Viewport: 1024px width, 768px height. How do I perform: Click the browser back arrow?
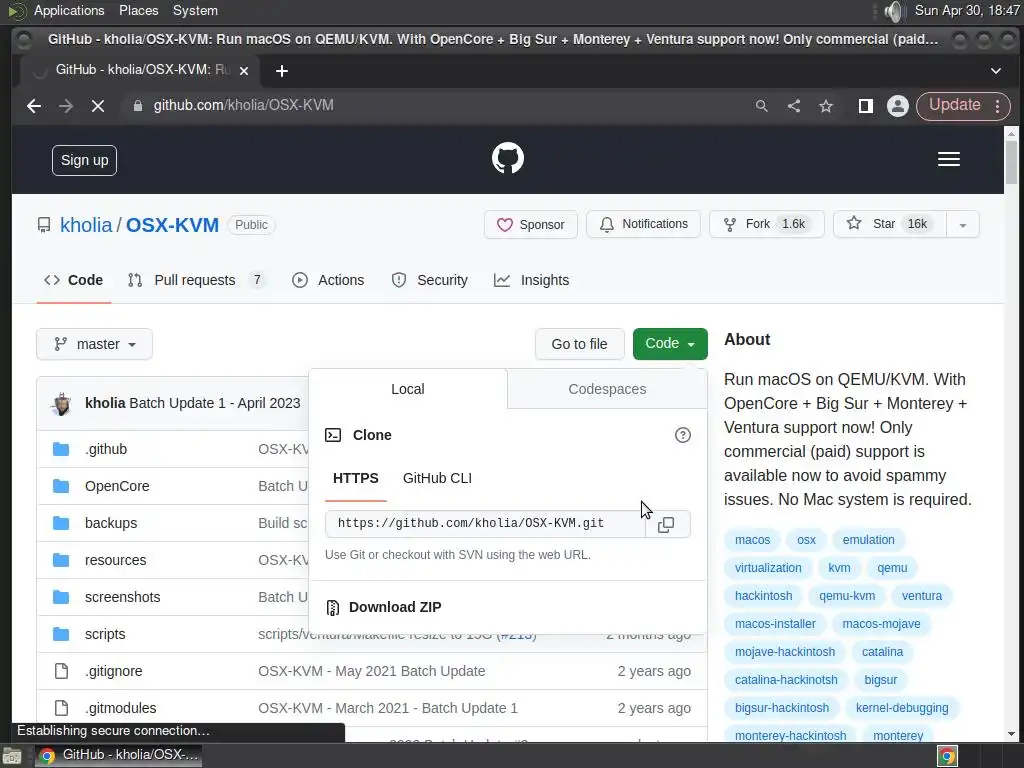pyautogui.click(x=34, y=106)
